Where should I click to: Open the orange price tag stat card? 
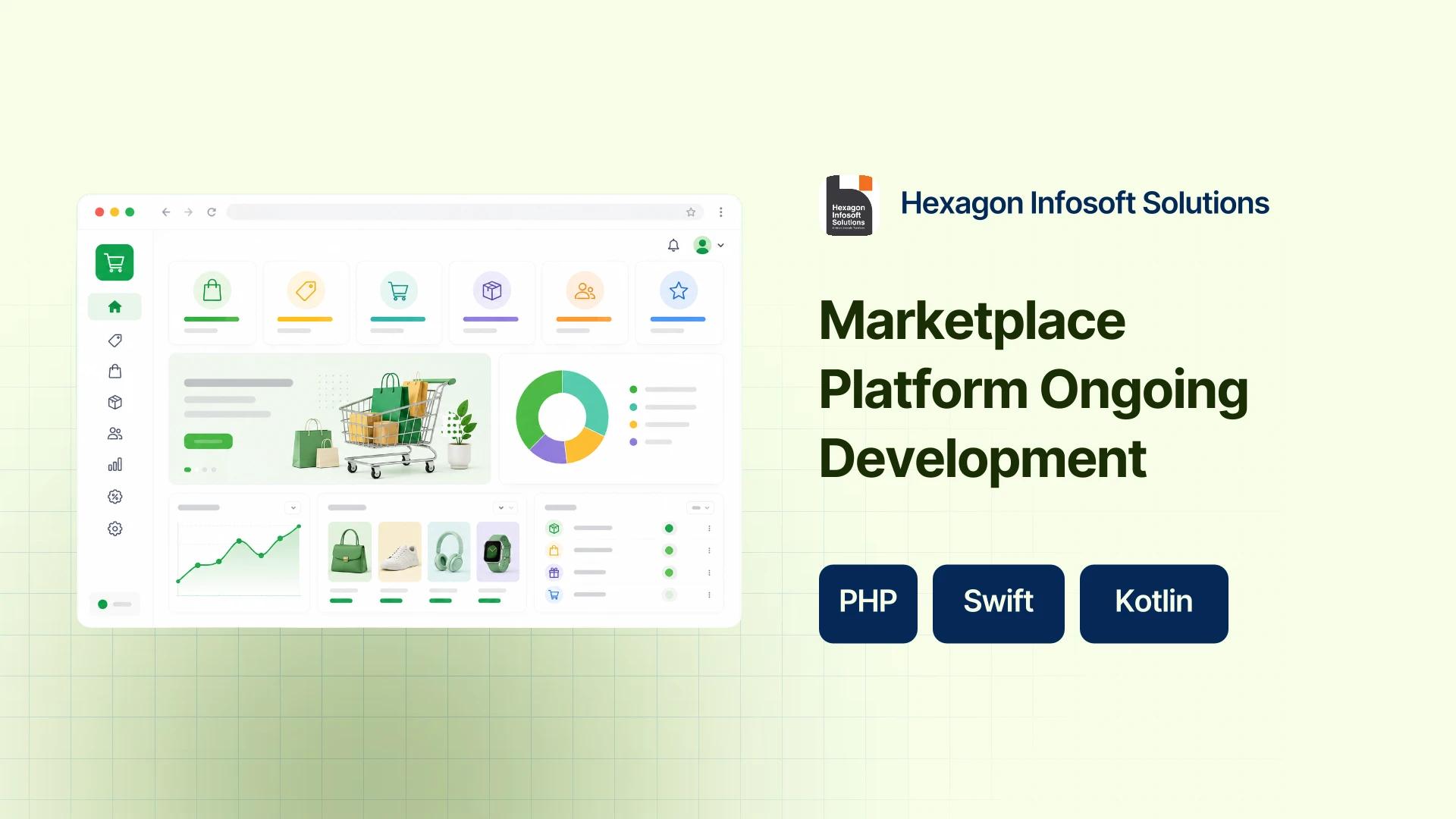pyautogui.click(x=306, y=303)
